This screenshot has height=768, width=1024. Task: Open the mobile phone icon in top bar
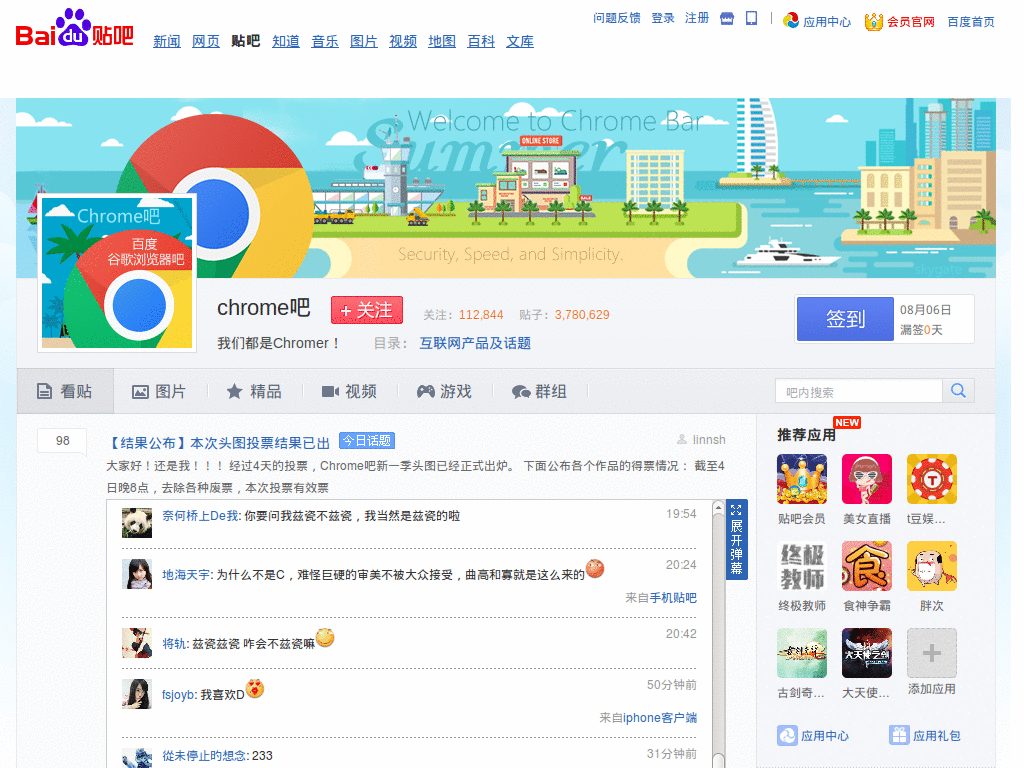[x=752, y=18]
